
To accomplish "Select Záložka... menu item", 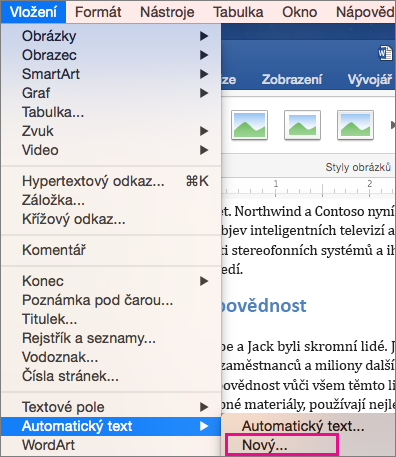I will point(111,200).
